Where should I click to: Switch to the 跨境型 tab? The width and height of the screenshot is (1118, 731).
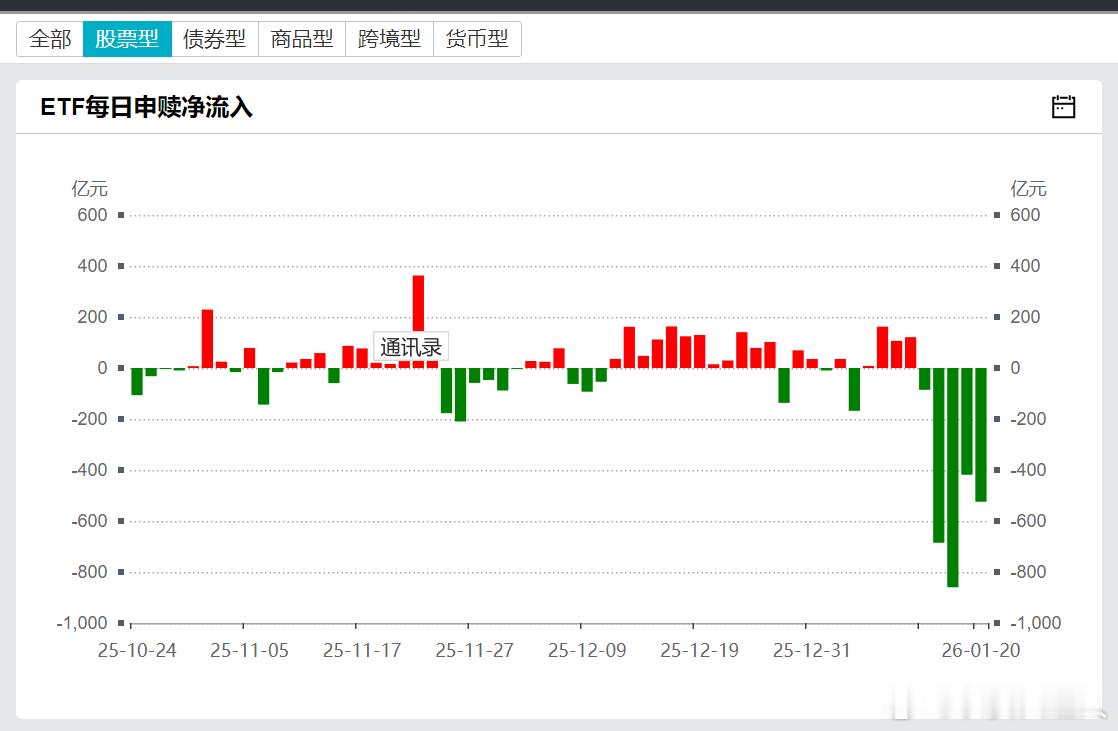(389, 39)
